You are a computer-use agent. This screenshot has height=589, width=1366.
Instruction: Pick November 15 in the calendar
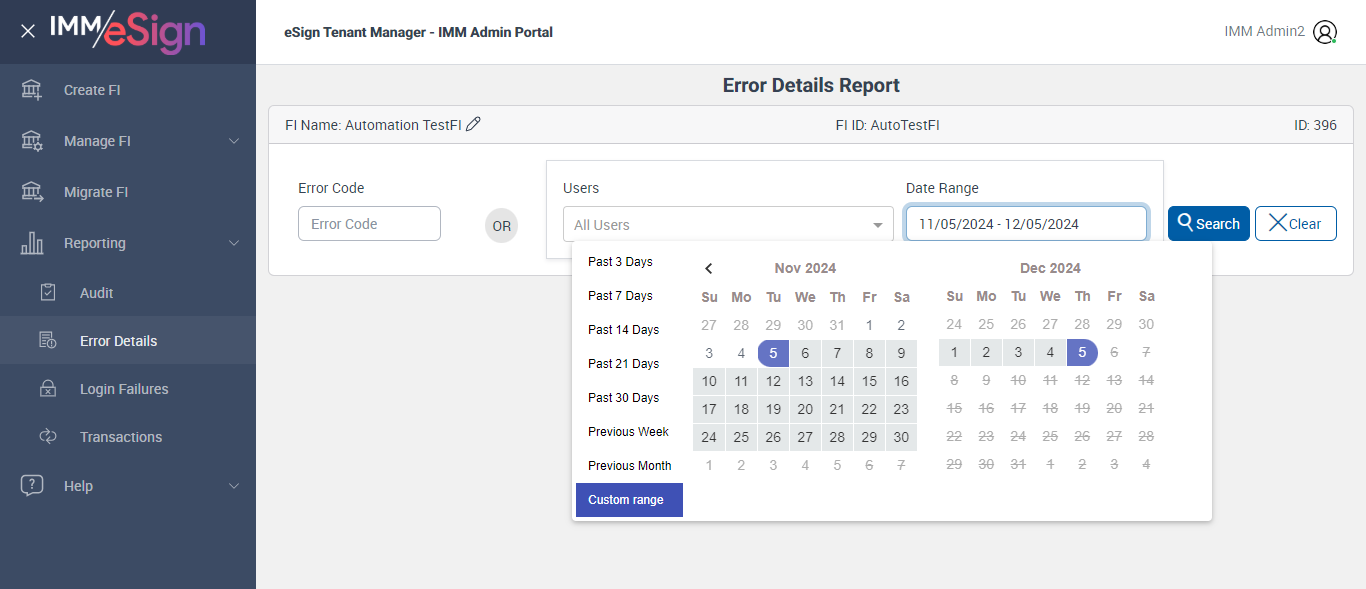click(x=869, y=381)
